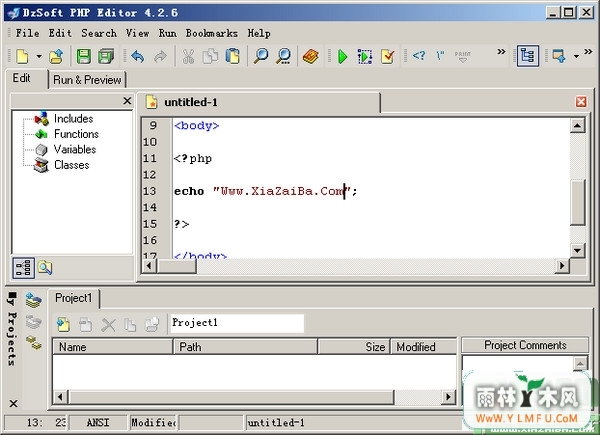Open the Run menu
The height and width of the screenshot is (435, 600).
[168, 33]
